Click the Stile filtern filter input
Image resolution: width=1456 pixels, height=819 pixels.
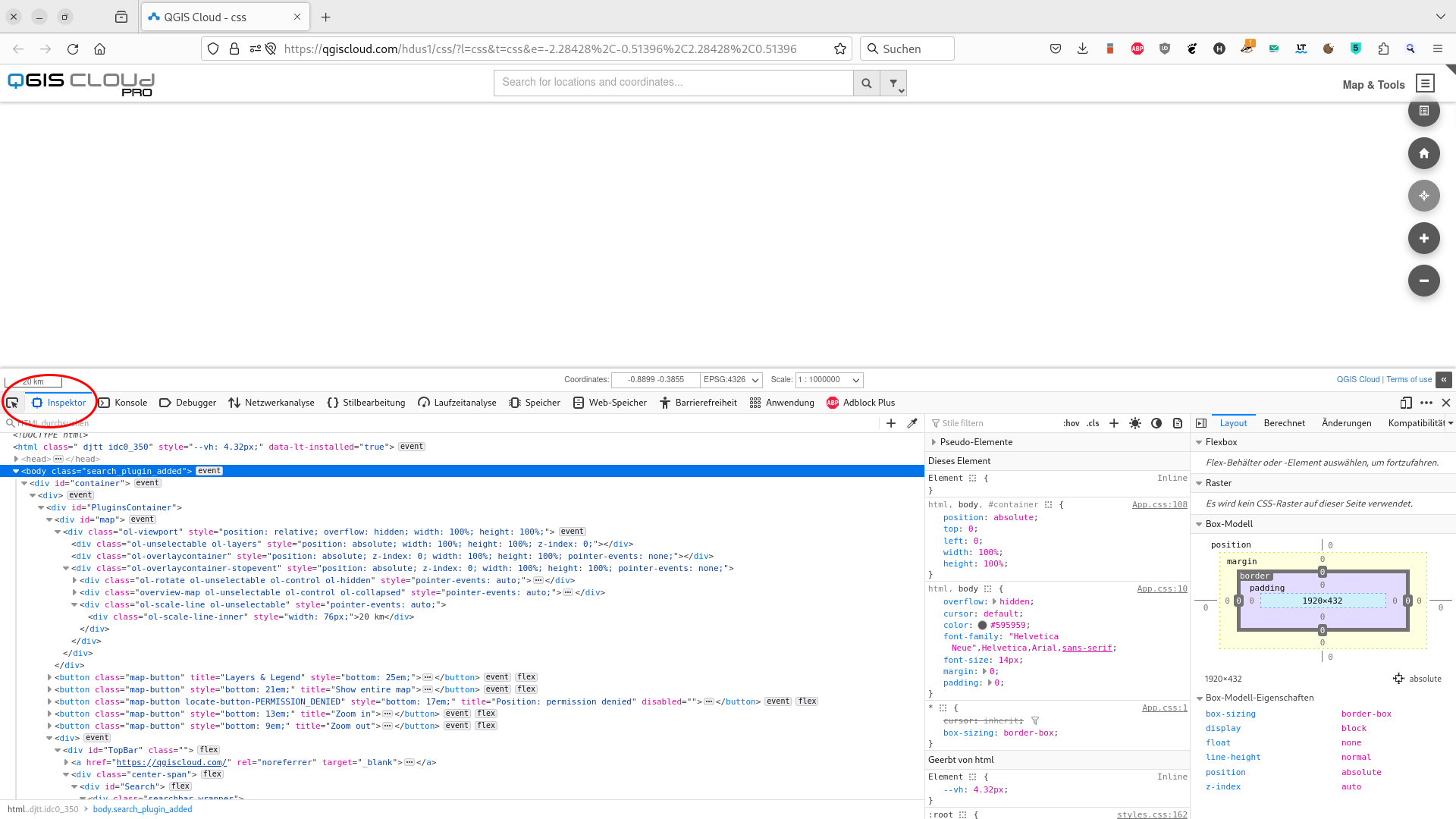click(x=993, y=423)
